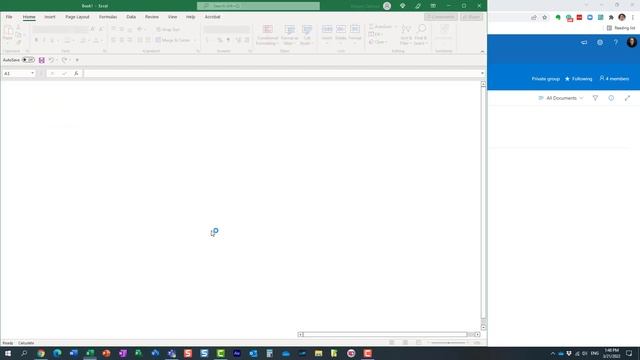
Task: Switch to the Data ribbon tab
Action: [x=131, y=17]
